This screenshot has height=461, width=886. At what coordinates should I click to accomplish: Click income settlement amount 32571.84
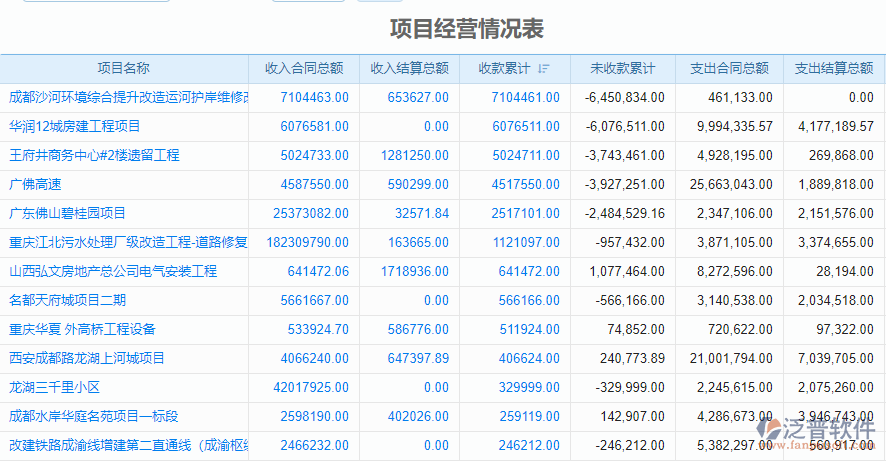click(x=422, y=213)
